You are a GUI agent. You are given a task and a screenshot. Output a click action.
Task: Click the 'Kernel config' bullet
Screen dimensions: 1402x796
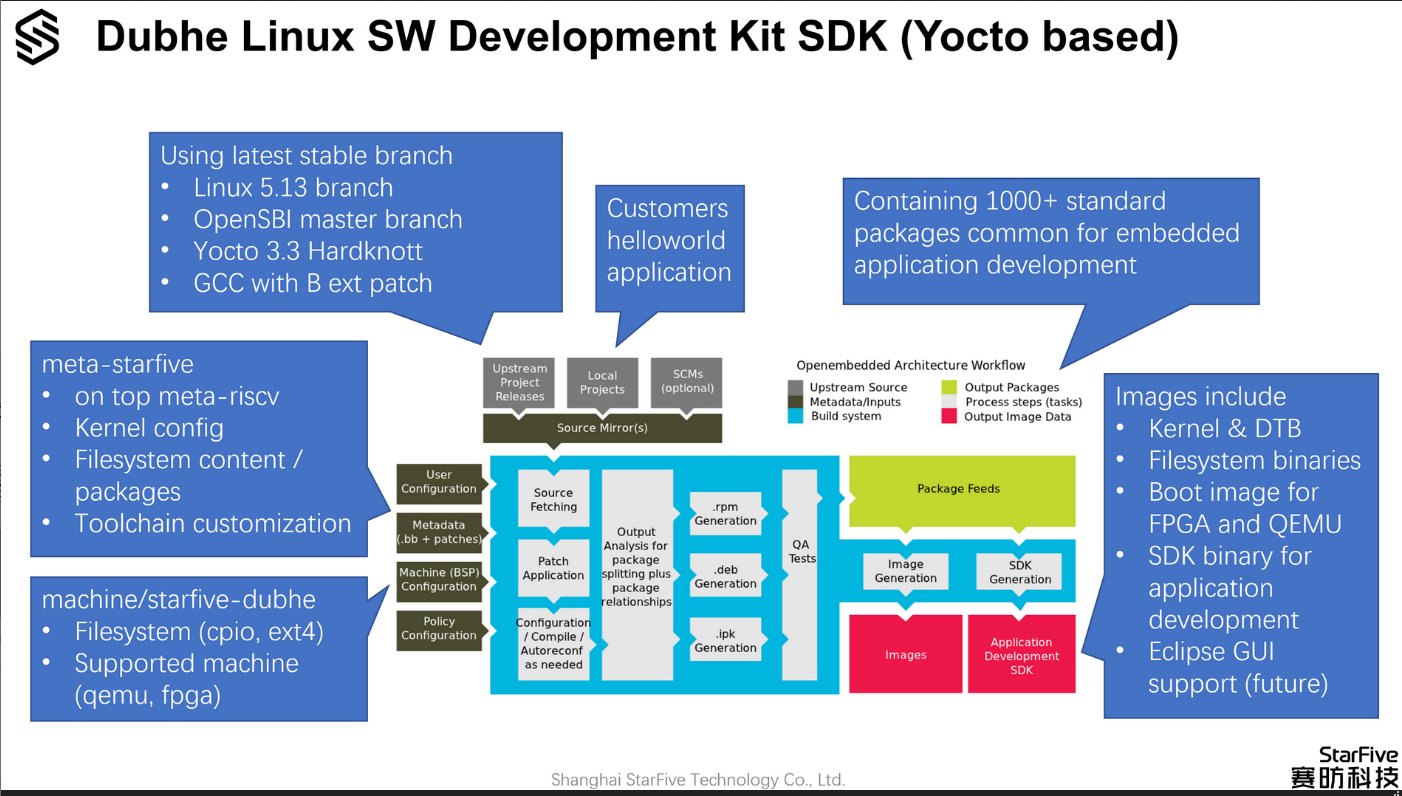click(x=149, y=428)
